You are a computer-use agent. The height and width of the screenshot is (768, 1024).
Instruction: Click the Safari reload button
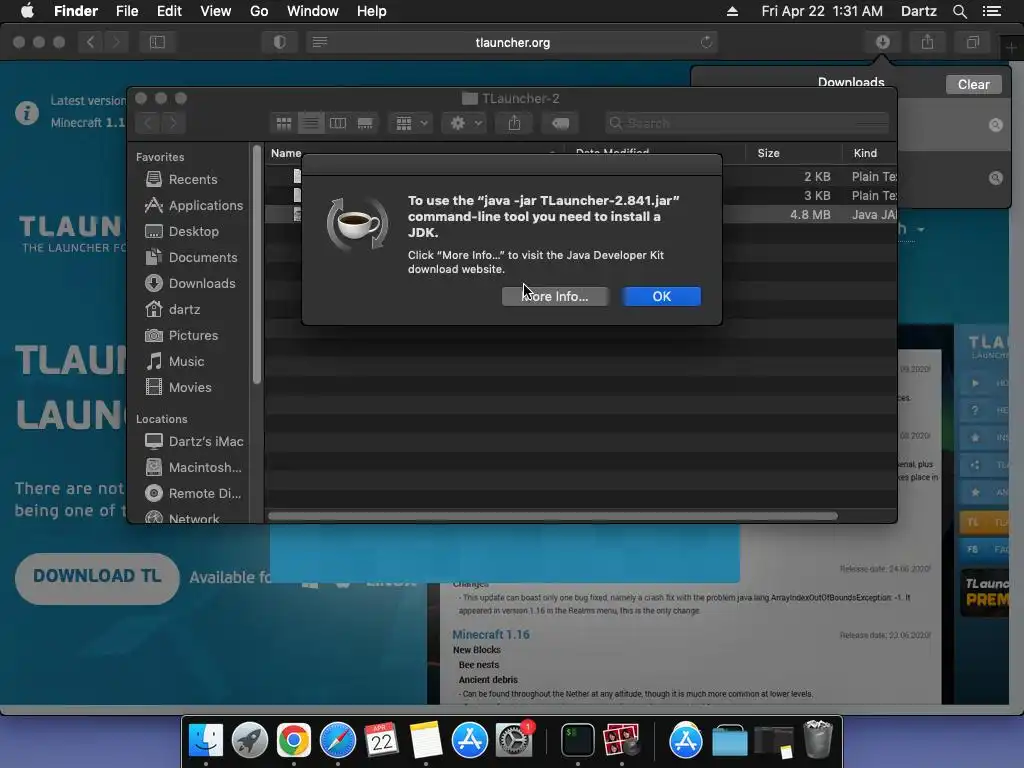pyautogui.click(x=706, y=42)
